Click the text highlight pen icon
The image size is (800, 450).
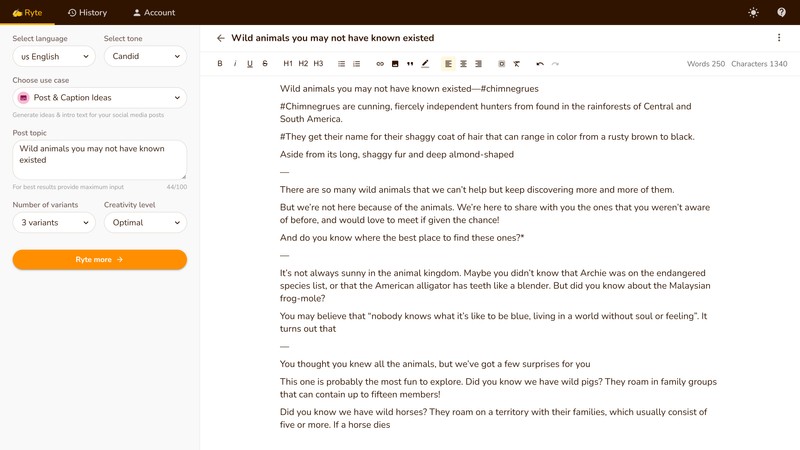425,64
